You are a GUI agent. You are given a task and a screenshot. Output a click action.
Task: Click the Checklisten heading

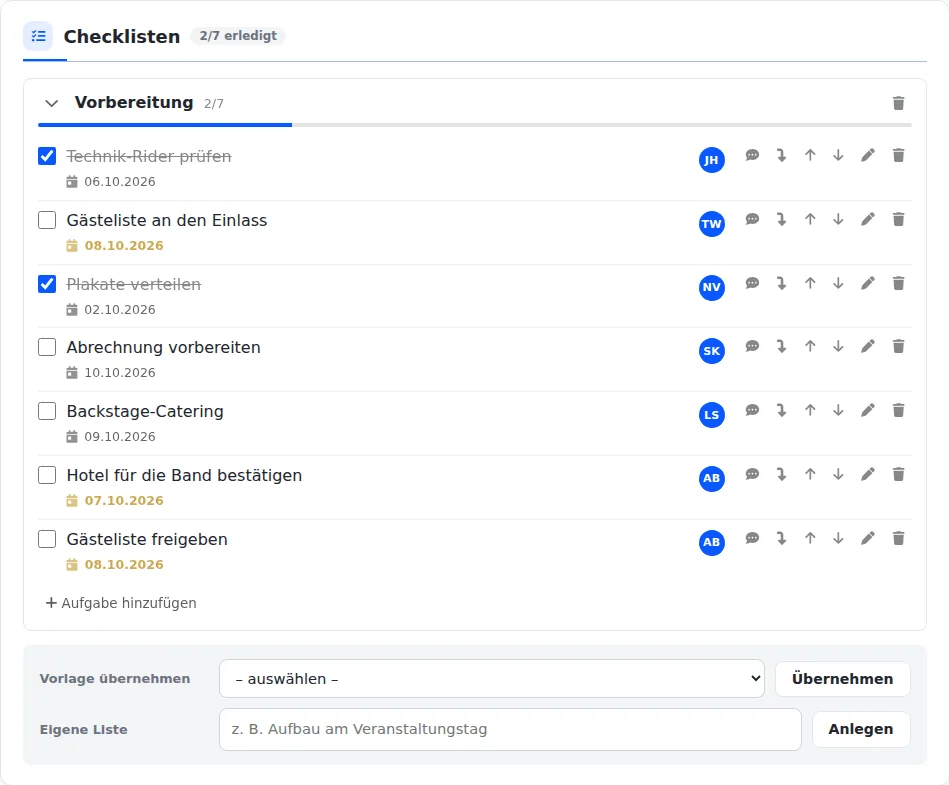[122, 36]
